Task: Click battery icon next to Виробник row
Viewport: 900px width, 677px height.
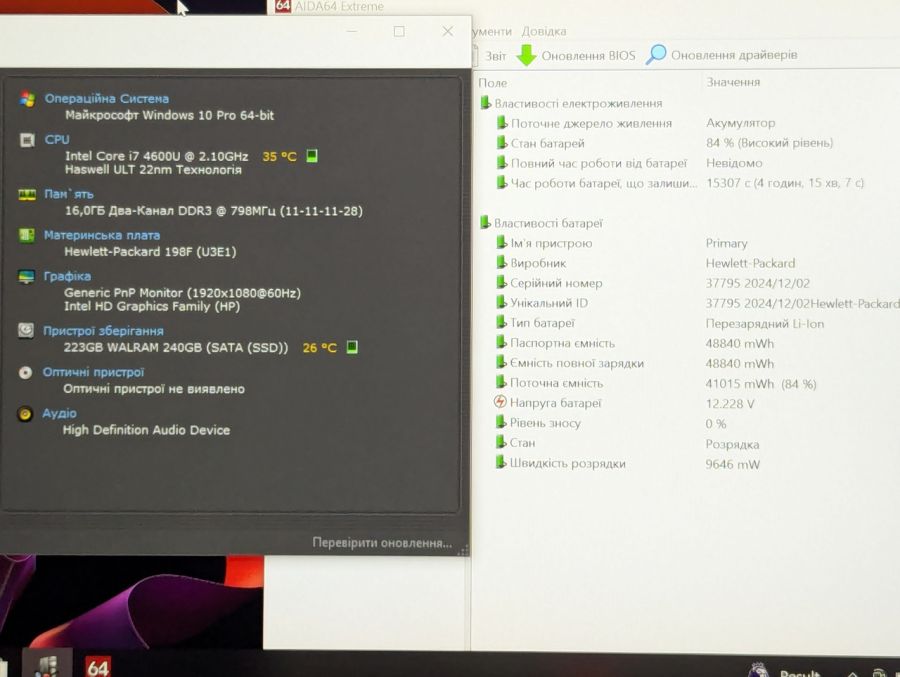Action: point(502,262)
